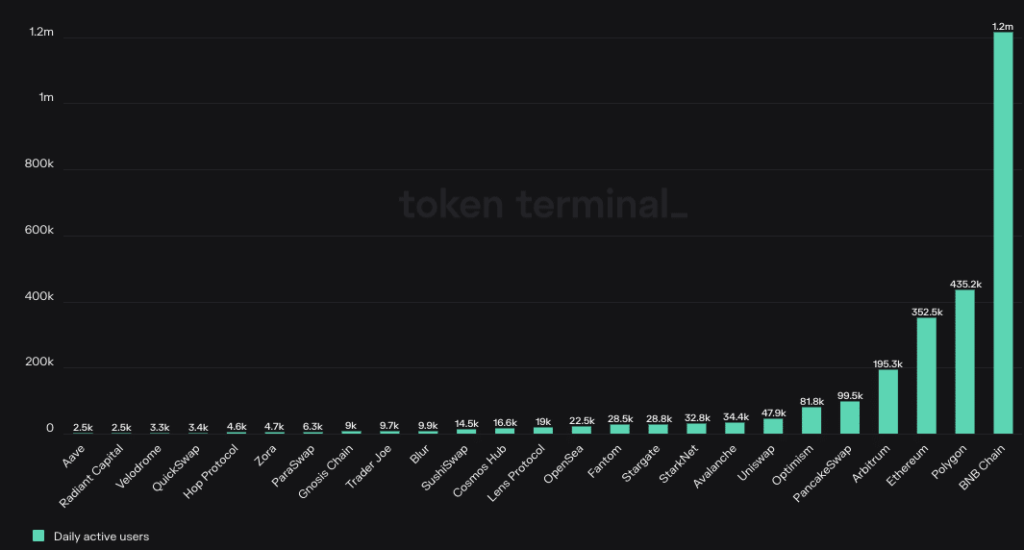The height and width of the screenshot is (550, 1024).
Task: Toggle the Daily active users legend label
Action: [x=102, y=537]
